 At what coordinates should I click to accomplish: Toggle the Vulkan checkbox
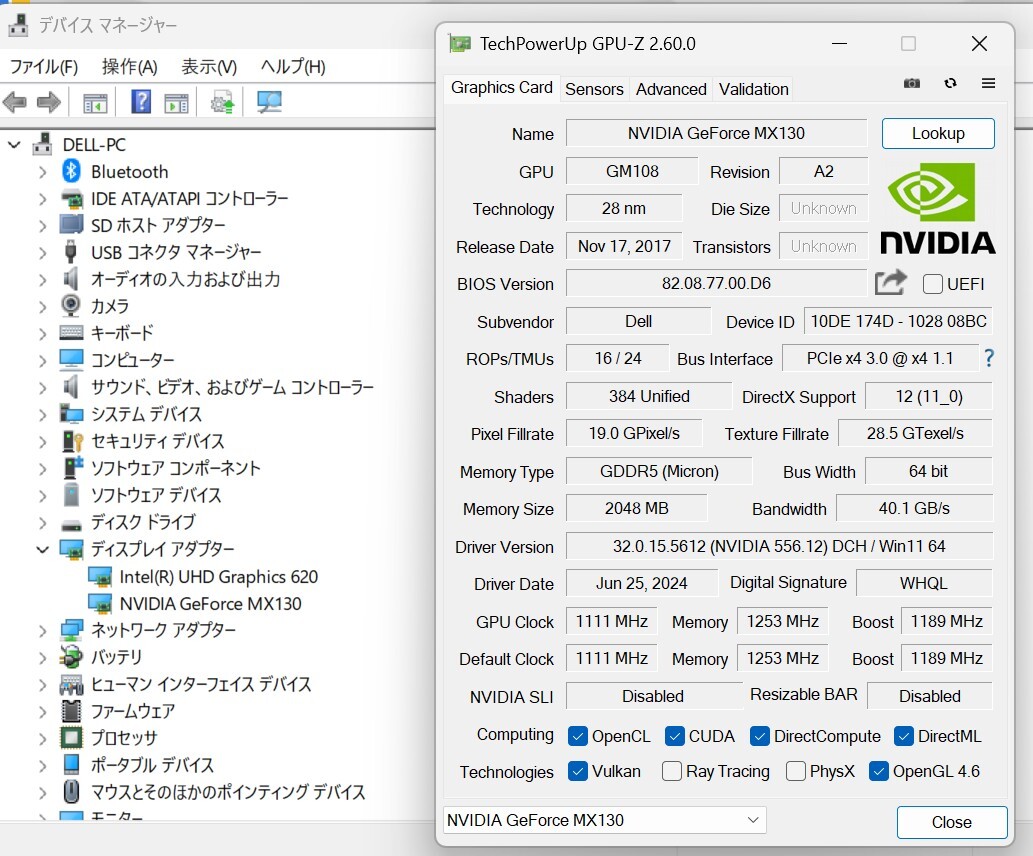(578, 771)
